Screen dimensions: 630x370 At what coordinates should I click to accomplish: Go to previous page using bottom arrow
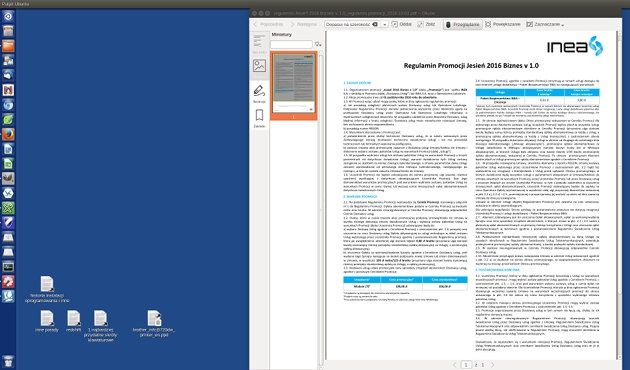point(455,365)
